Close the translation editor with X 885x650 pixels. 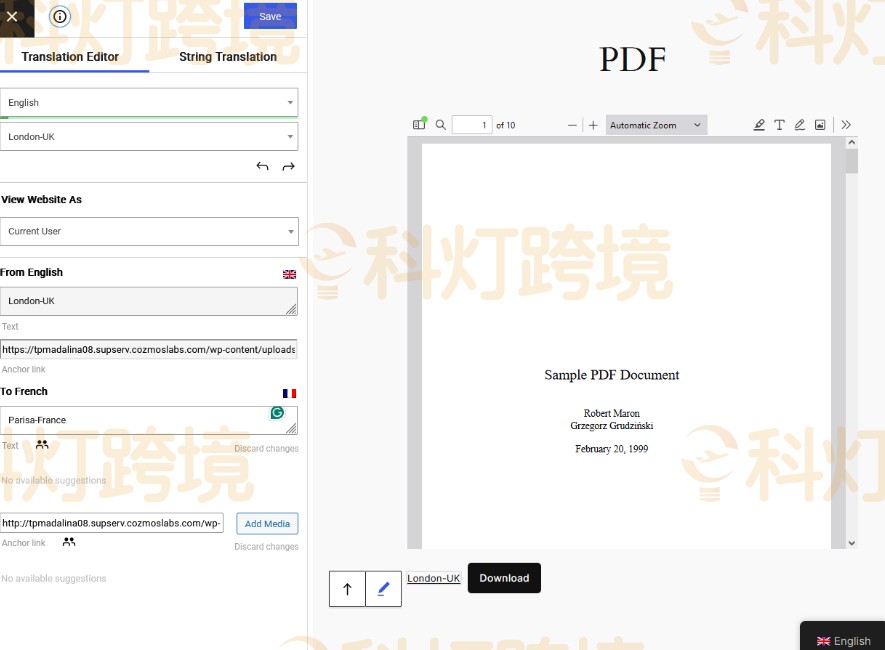[12, 17]
